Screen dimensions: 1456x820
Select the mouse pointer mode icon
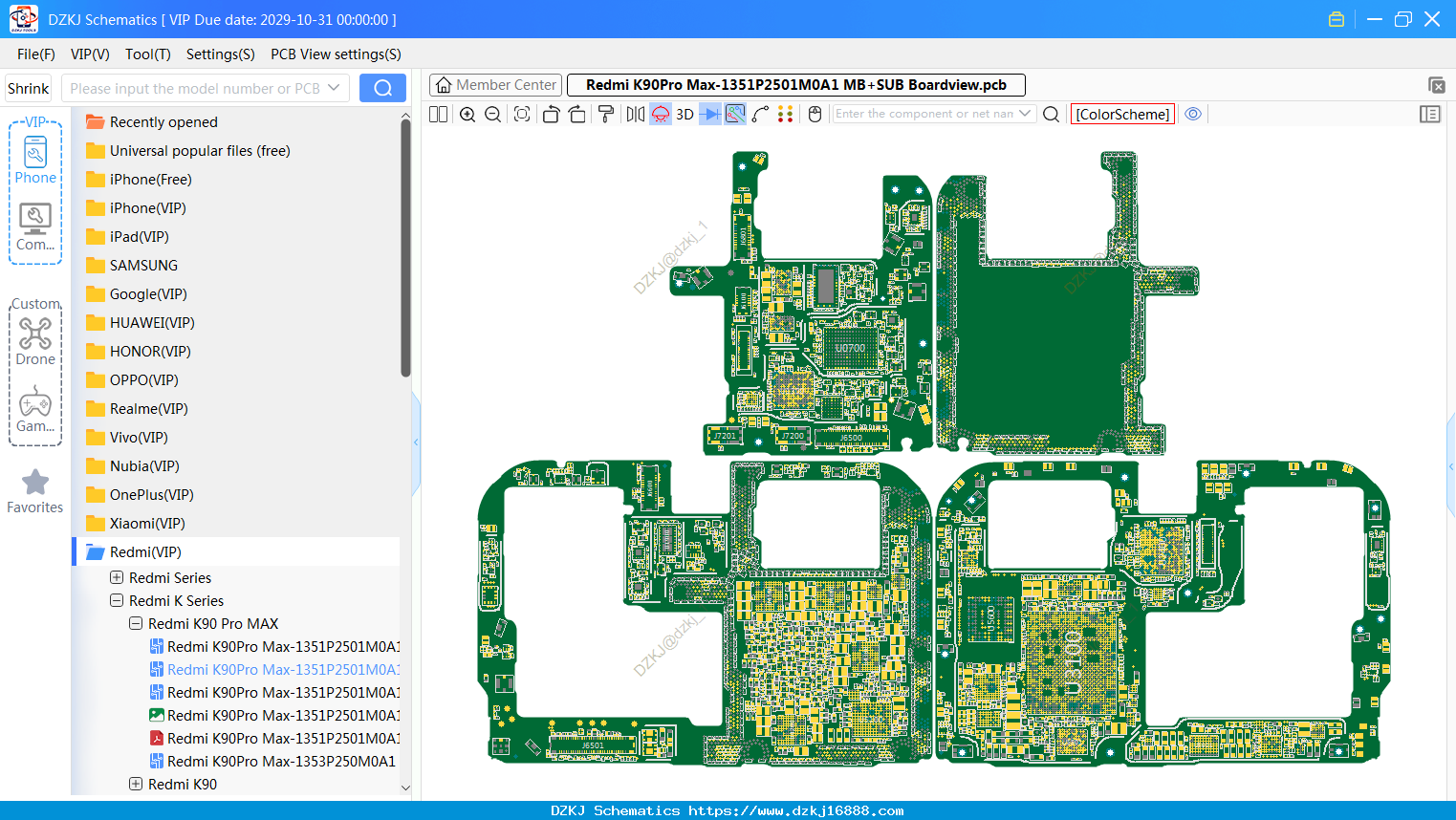(815, 114)
